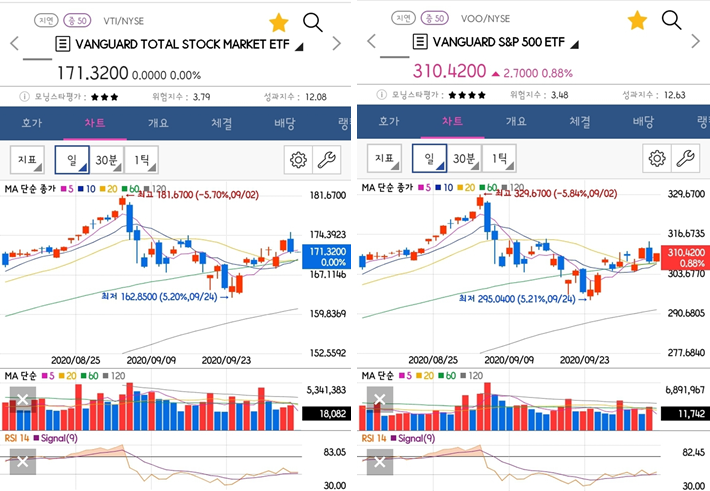Open wrench tool on VTI chart
This screenshot has width=710, height=491.
click(x=326, y=160)
